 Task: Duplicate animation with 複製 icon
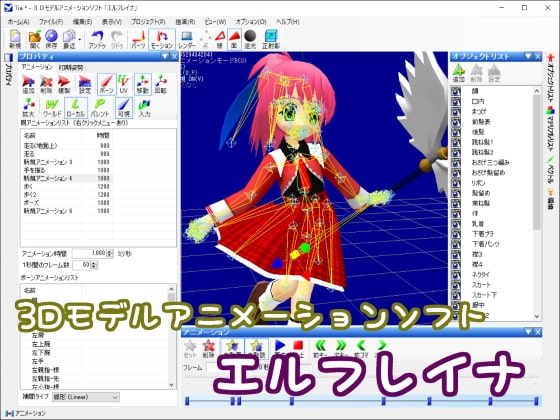64,85
